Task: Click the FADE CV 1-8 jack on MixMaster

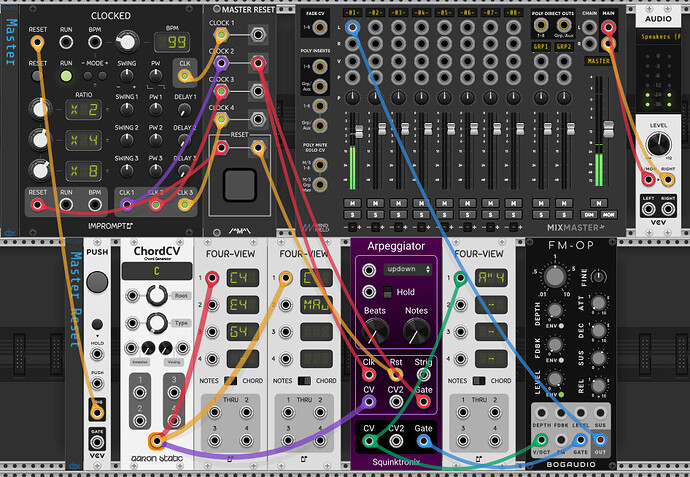Action: [x=319, y=28]
